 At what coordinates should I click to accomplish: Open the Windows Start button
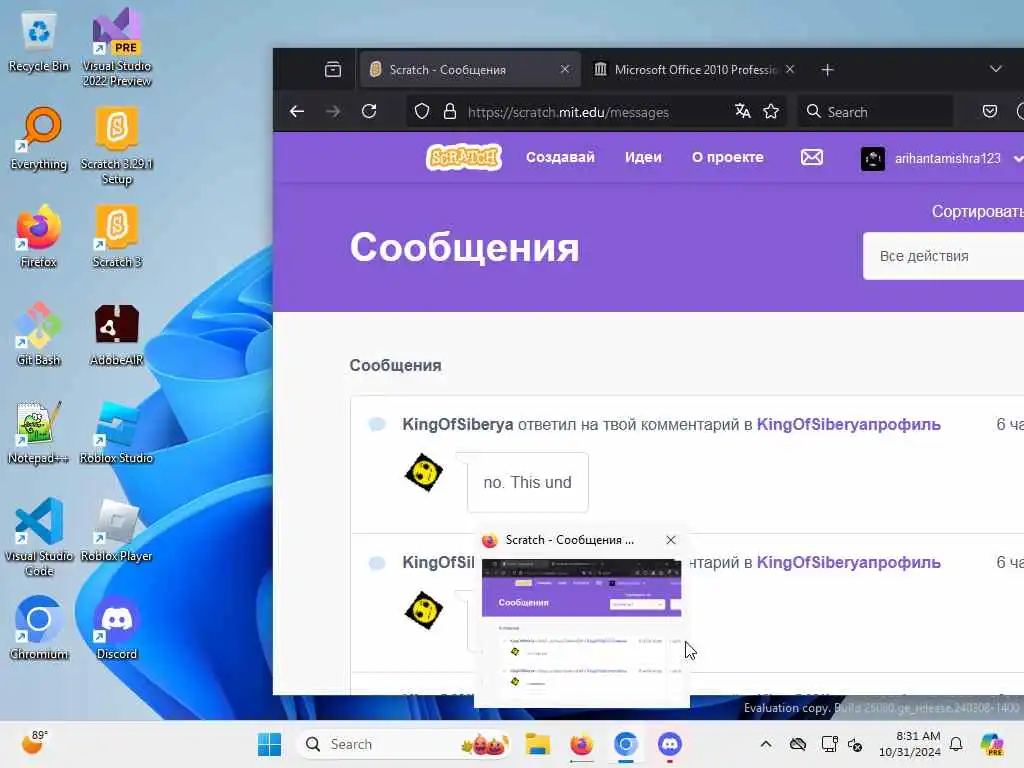coord(269,744)
